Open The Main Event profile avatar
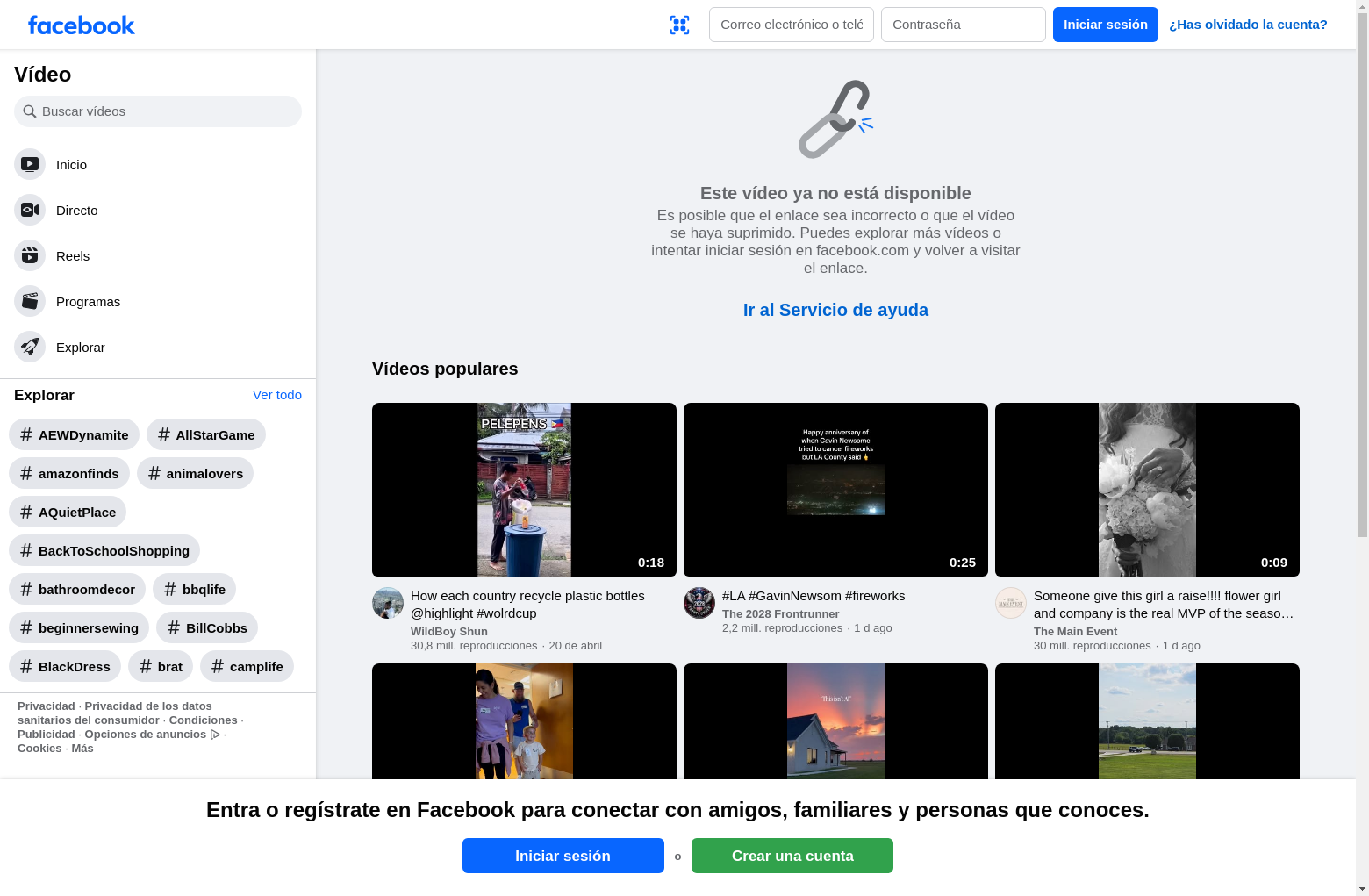This screenshot has width=1369, height=896. (1011, 603)
